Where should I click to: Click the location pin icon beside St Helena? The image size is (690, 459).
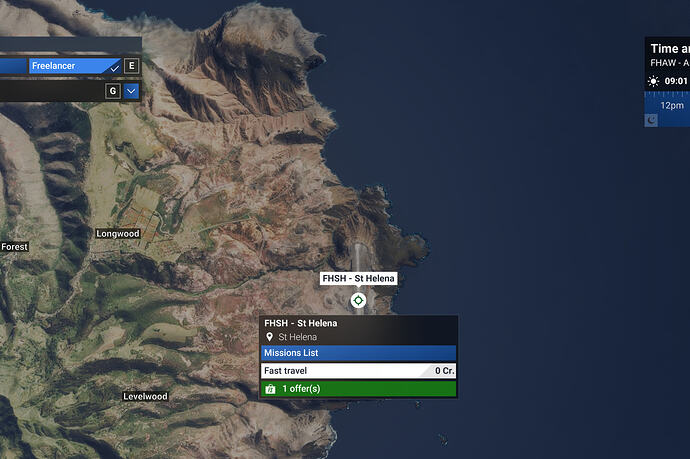point(269,337)
